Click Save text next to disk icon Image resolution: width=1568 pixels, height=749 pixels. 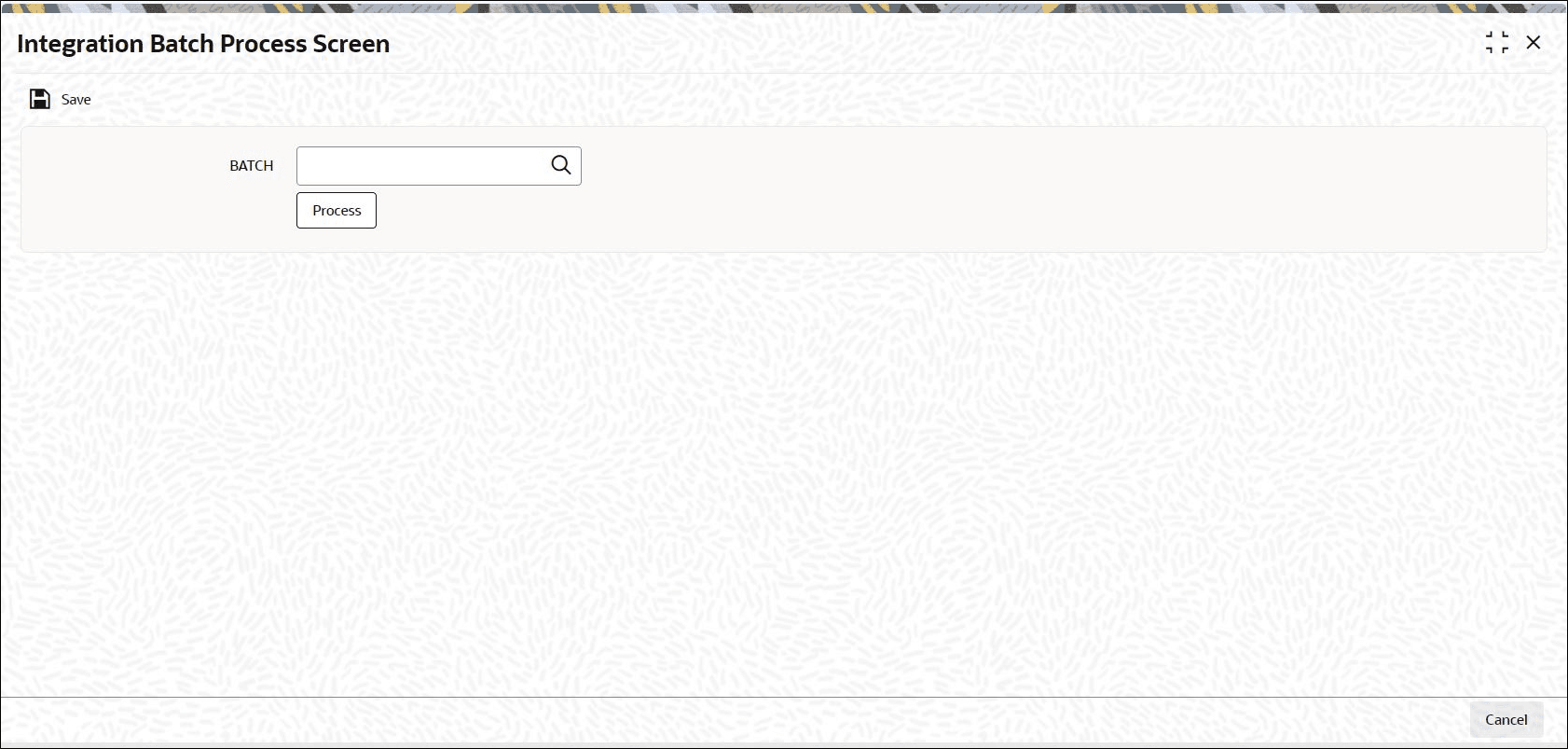click(x=76, y=100)
